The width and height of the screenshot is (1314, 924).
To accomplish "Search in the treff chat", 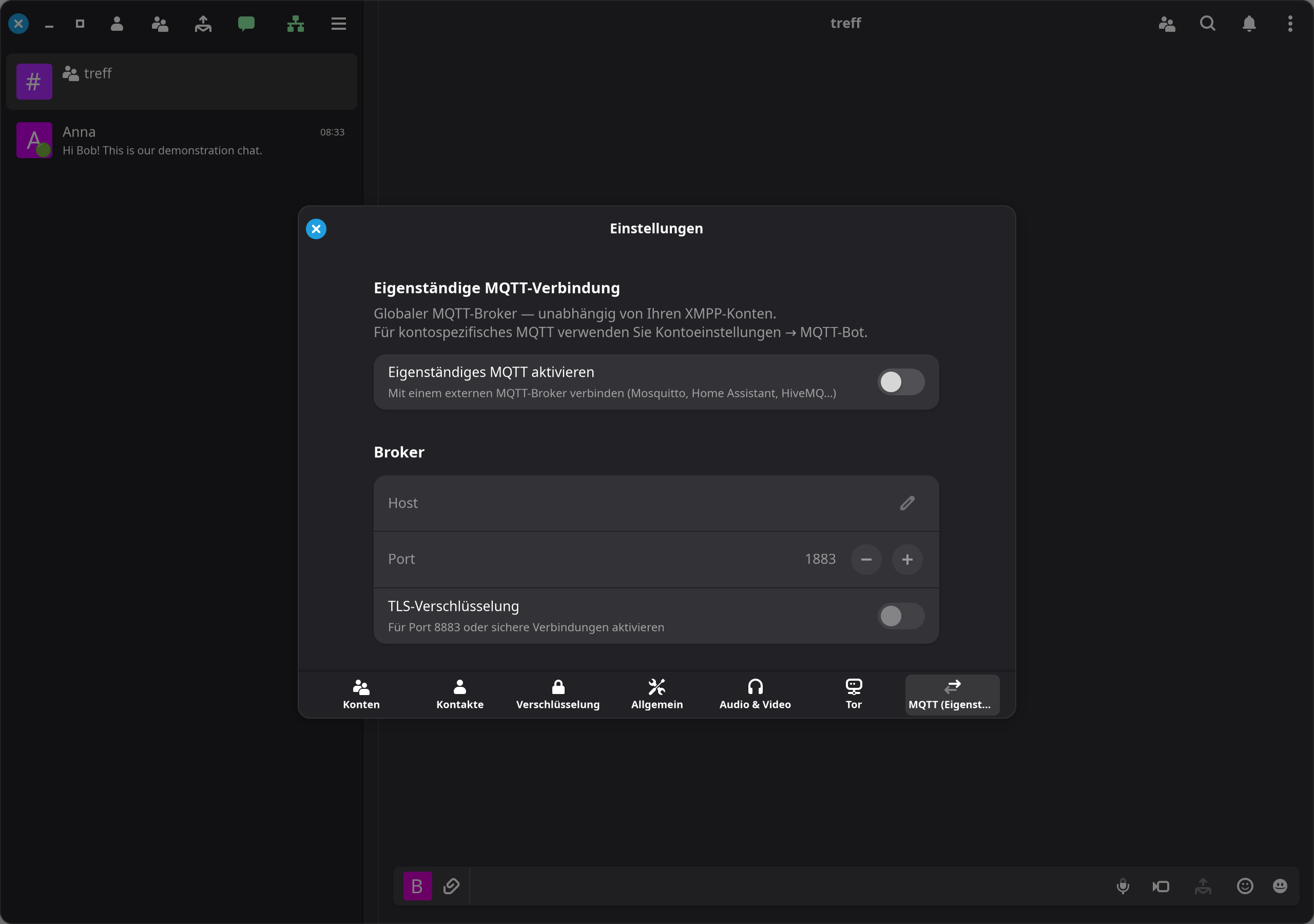I will tap(1208, 24).
